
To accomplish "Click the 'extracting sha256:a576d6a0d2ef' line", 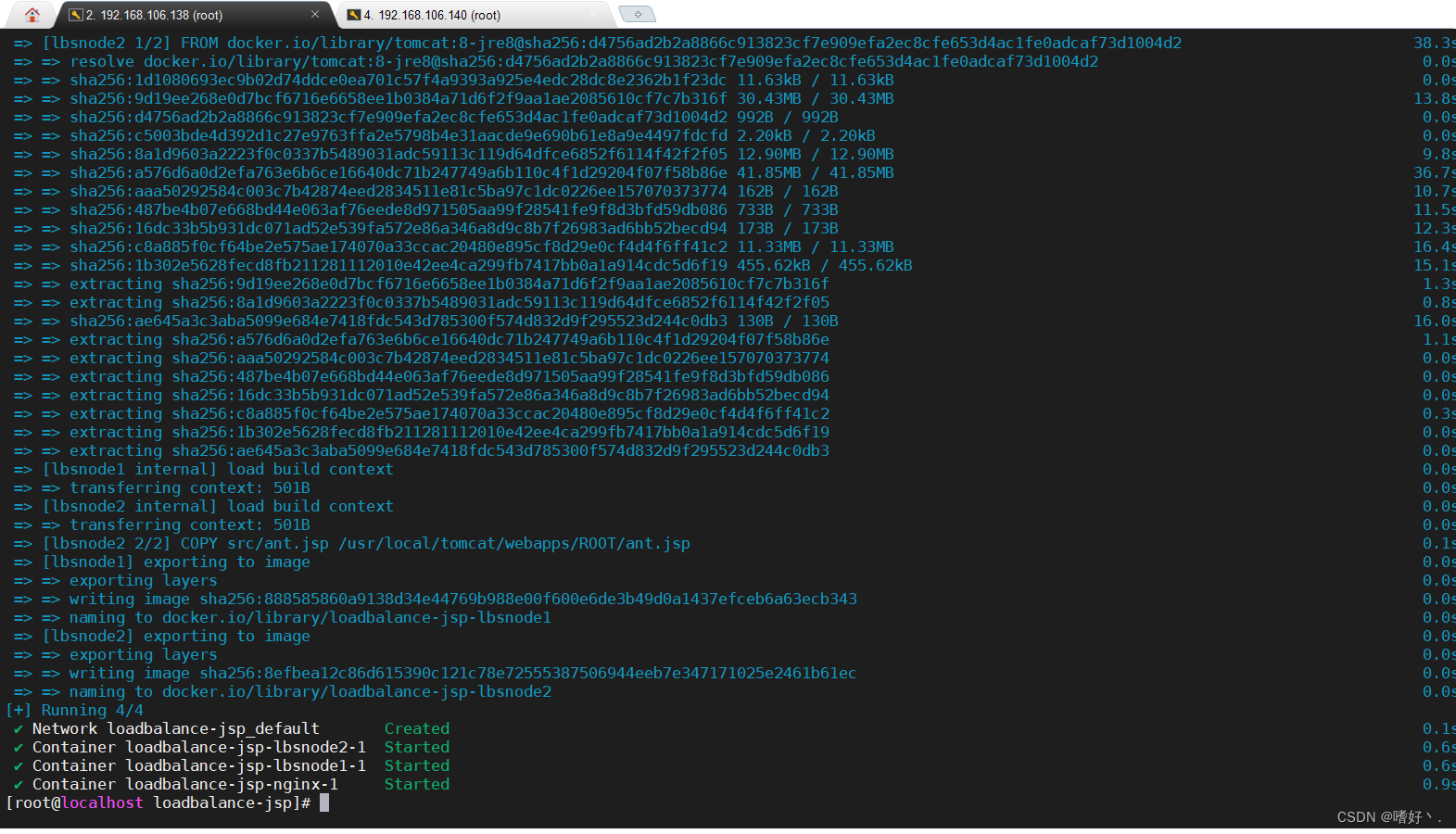I will (x=422, y=339).
